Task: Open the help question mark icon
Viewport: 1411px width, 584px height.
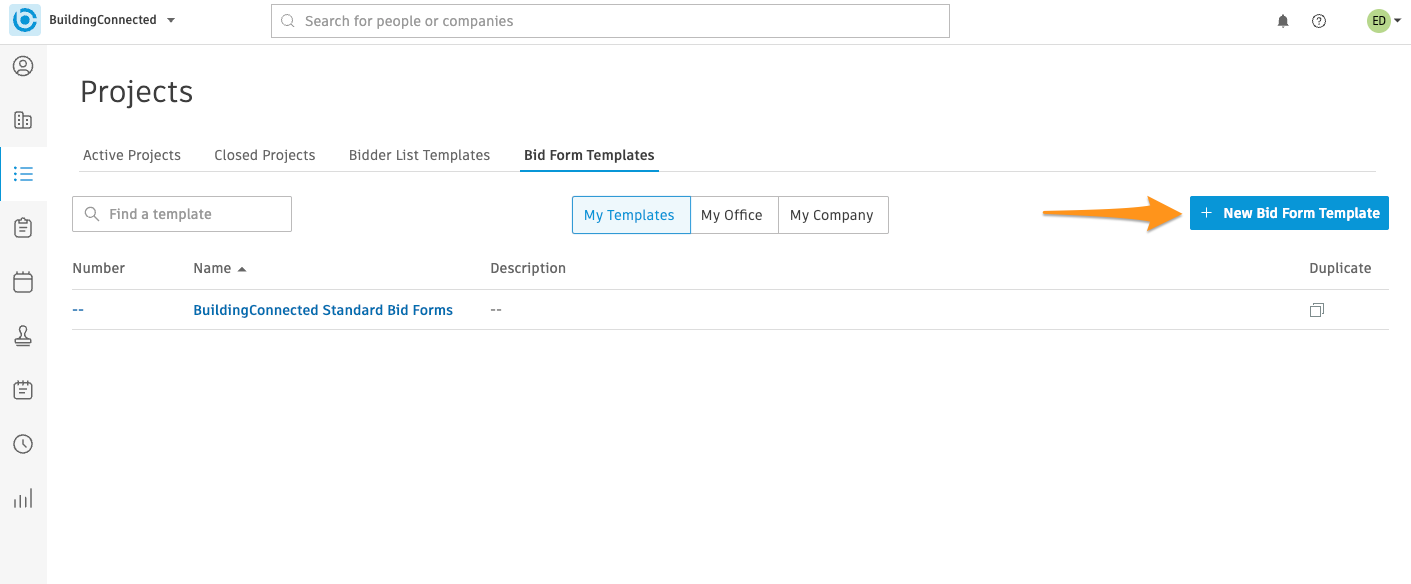Action: click(x=1319, y=21)
